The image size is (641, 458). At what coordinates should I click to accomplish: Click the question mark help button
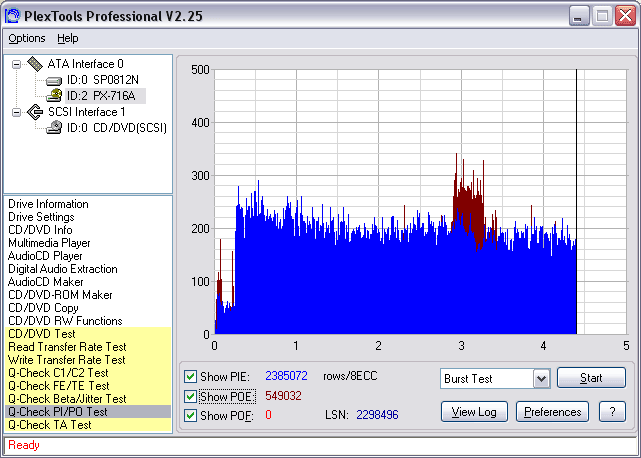pyautogui.click(x=612, y=411)
